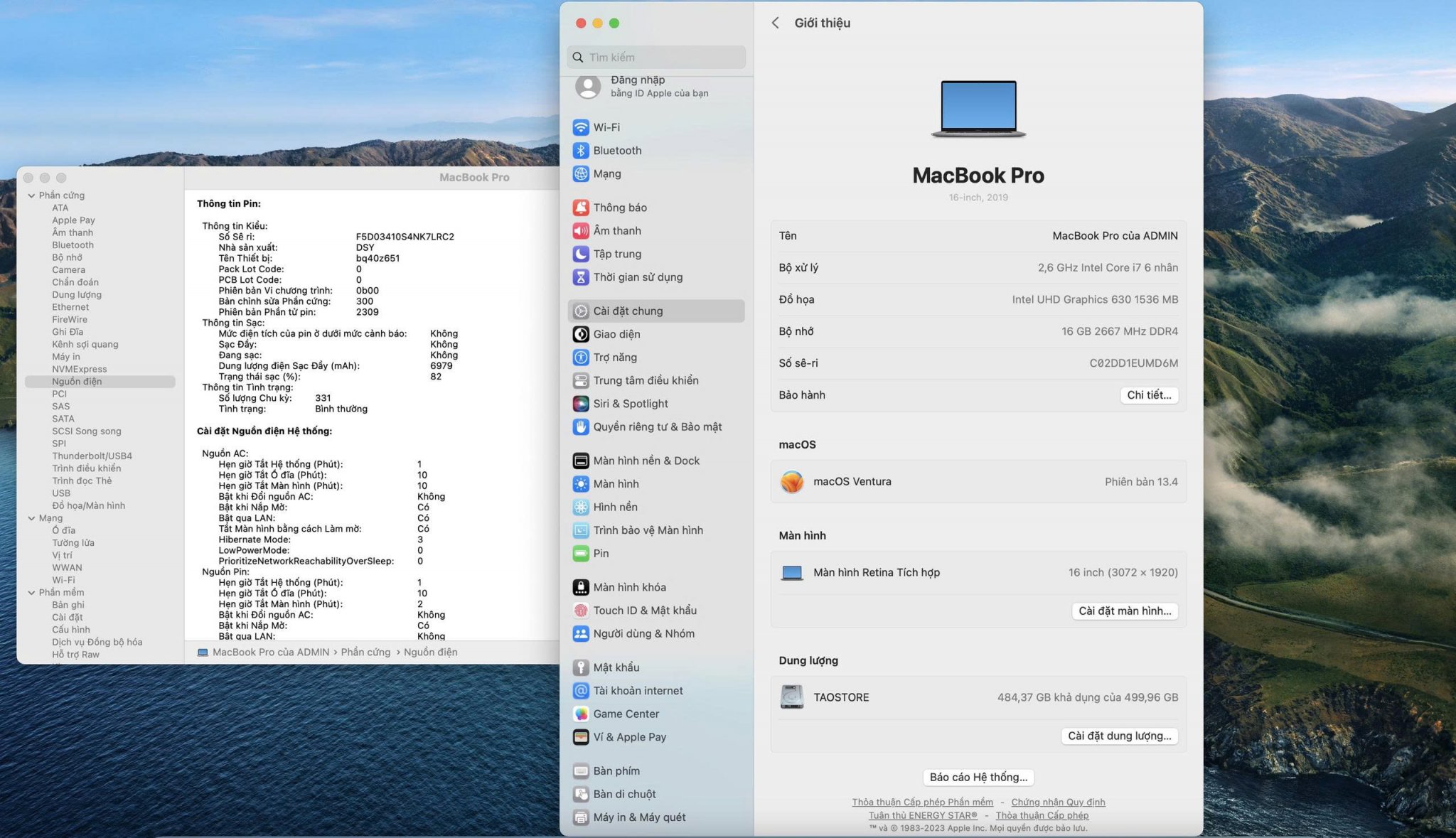Open Trình bảo vệ Màn hình icon
Image resolution: width=1456 pixels, height=838 pixels.
point(581,530)
